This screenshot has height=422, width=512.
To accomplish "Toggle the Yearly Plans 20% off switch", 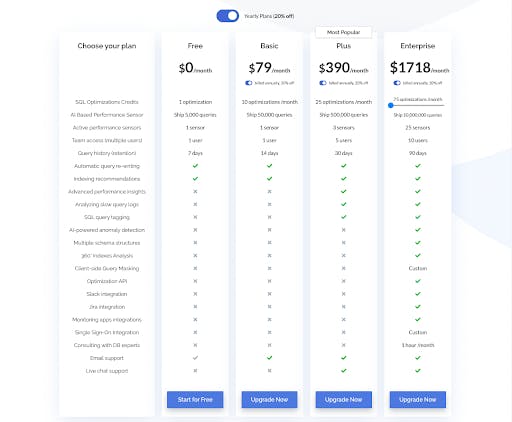I will tap(228, 16).
